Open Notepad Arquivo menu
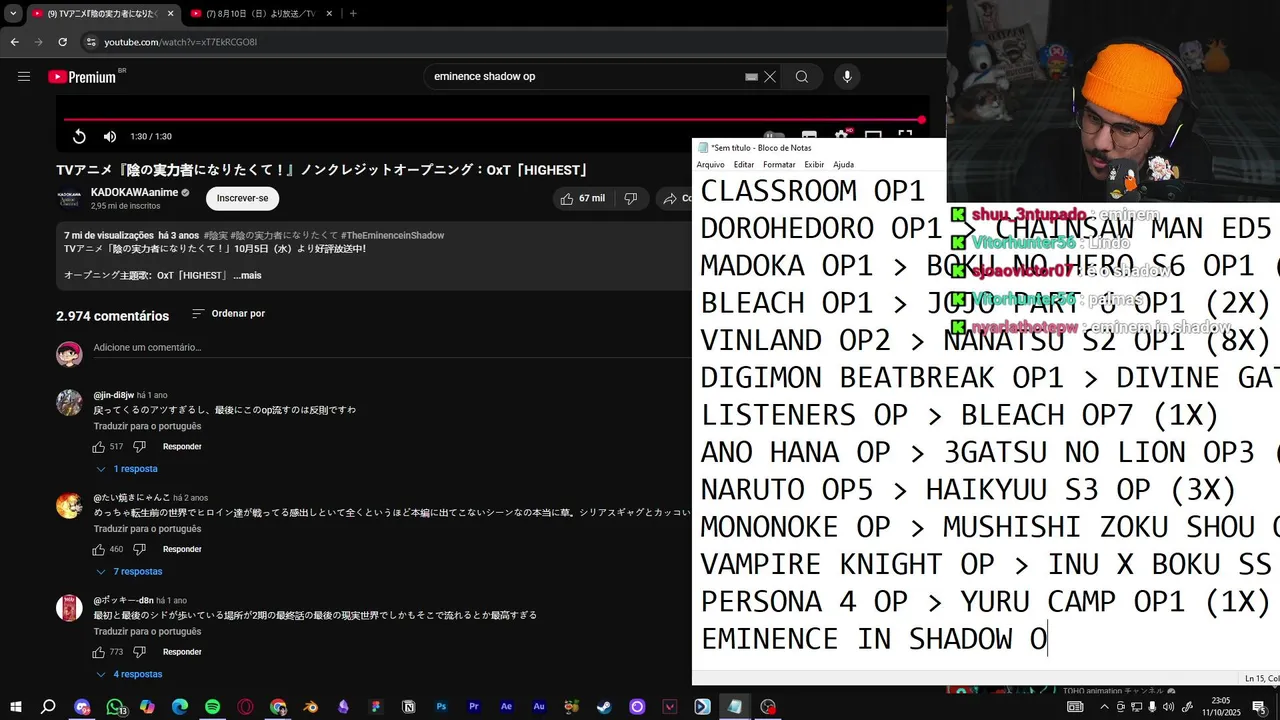The height and width of the screenshot is (720, 1280). (710, 164)
